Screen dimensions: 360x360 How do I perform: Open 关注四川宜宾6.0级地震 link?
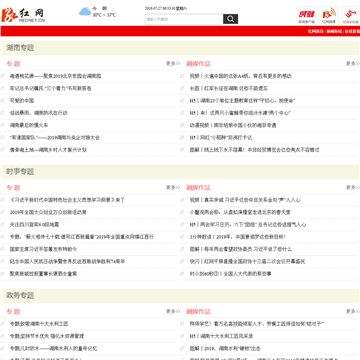coord(34,225)
